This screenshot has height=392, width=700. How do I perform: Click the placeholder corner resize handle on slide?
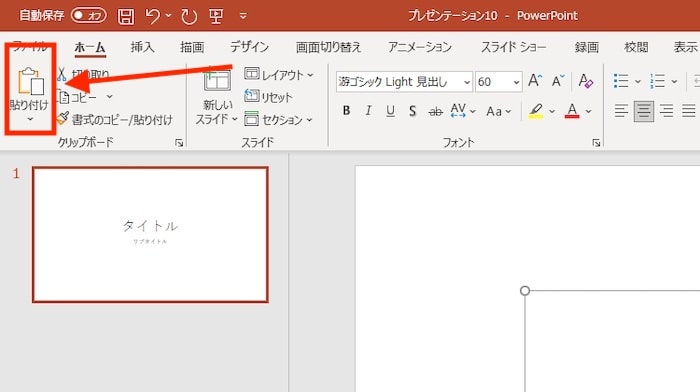coord(525,291)
